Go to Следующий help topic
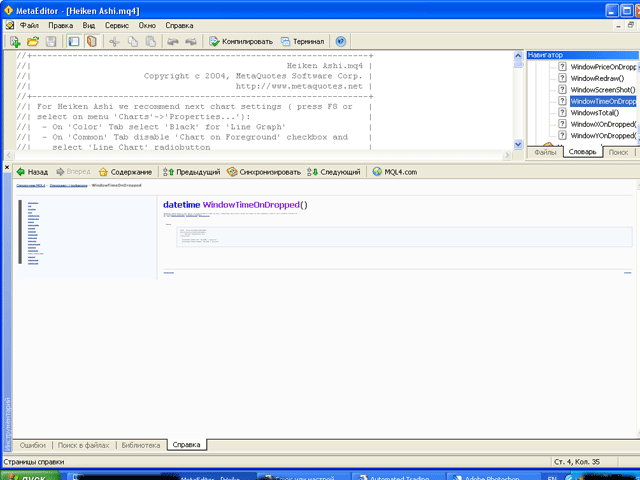 [334, 172]
